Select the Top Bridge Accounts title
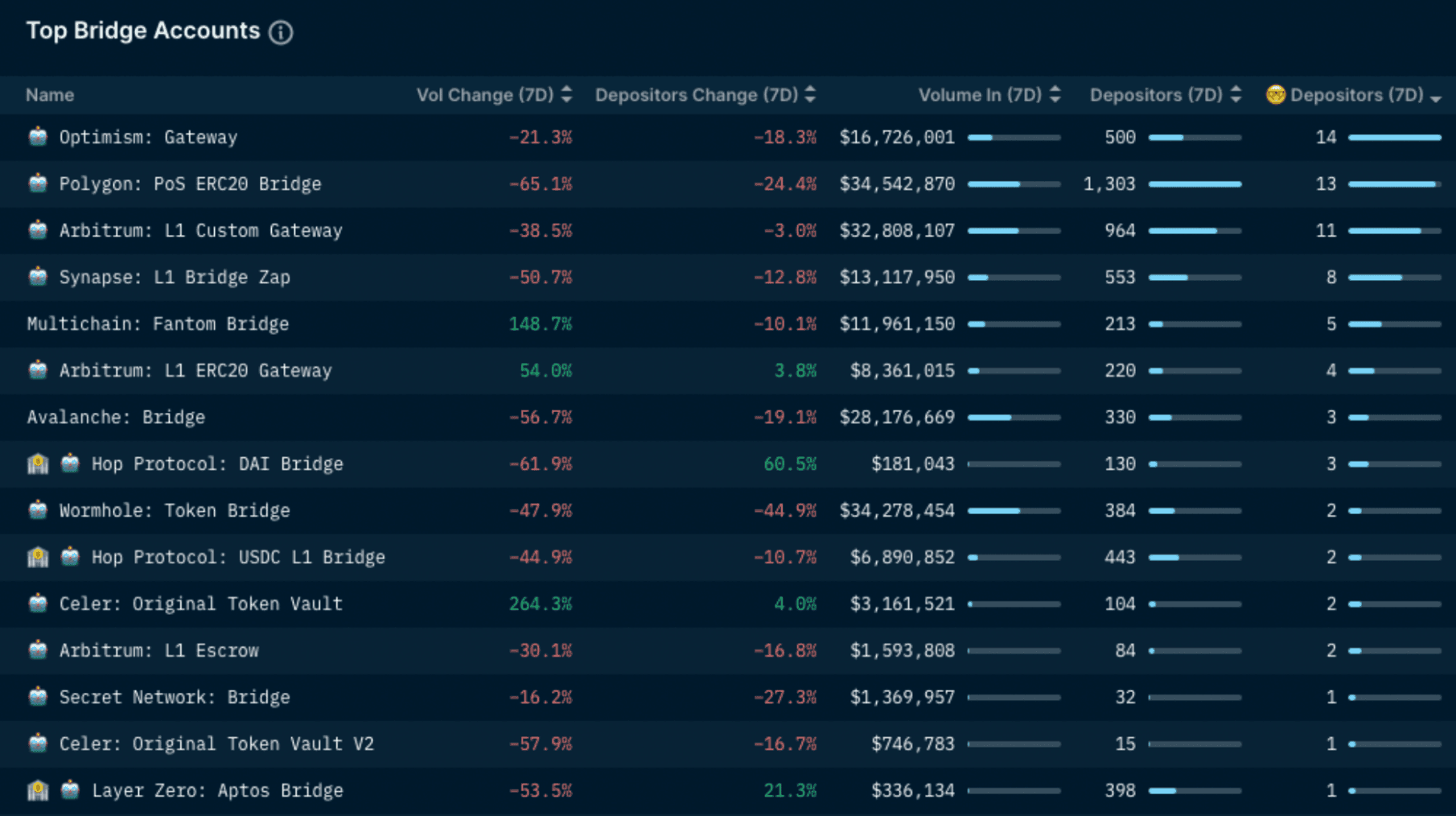The width and height of the screenshot is (1456, 816). coord(143,31)
